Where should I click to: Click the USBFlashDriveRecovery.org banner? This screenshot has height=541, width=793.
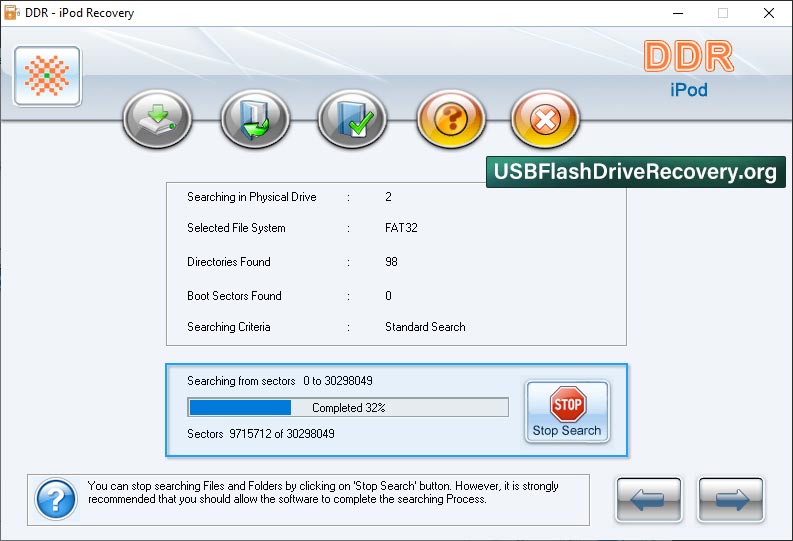pyautogui.click(x=636, y=172)
